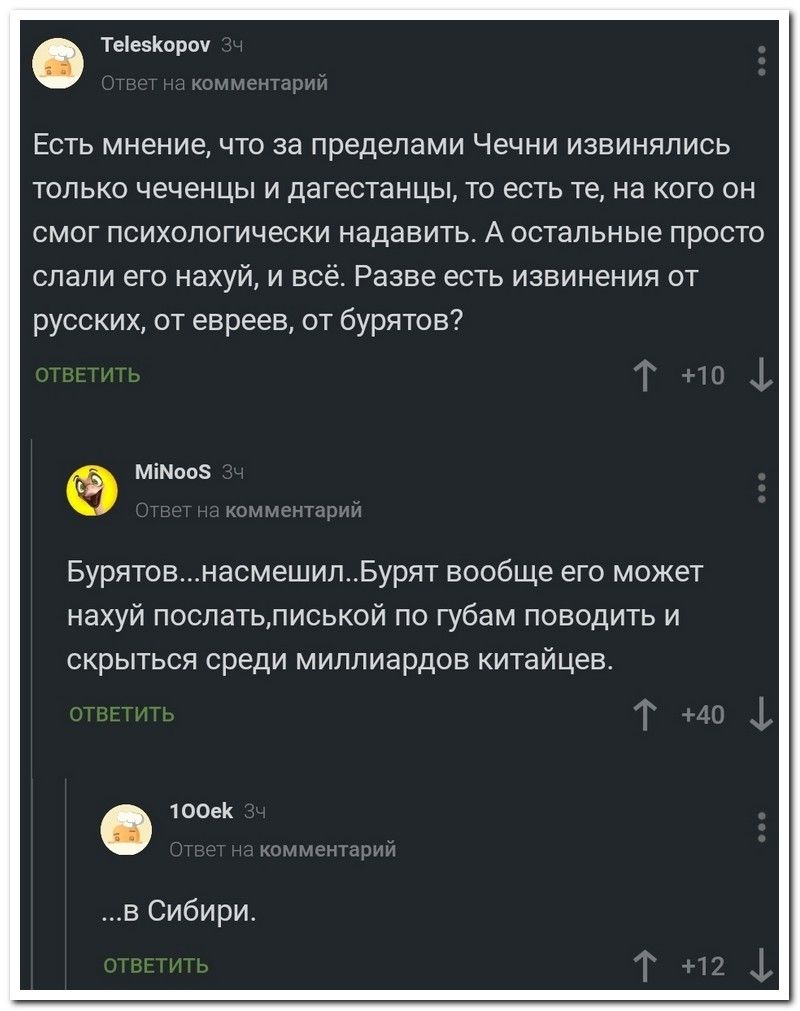This screenshot has height=1011, width=800.
Task: Reply to MiNooS's comment with ОТВЕТИТЬ
Action: tap(122, 713)
